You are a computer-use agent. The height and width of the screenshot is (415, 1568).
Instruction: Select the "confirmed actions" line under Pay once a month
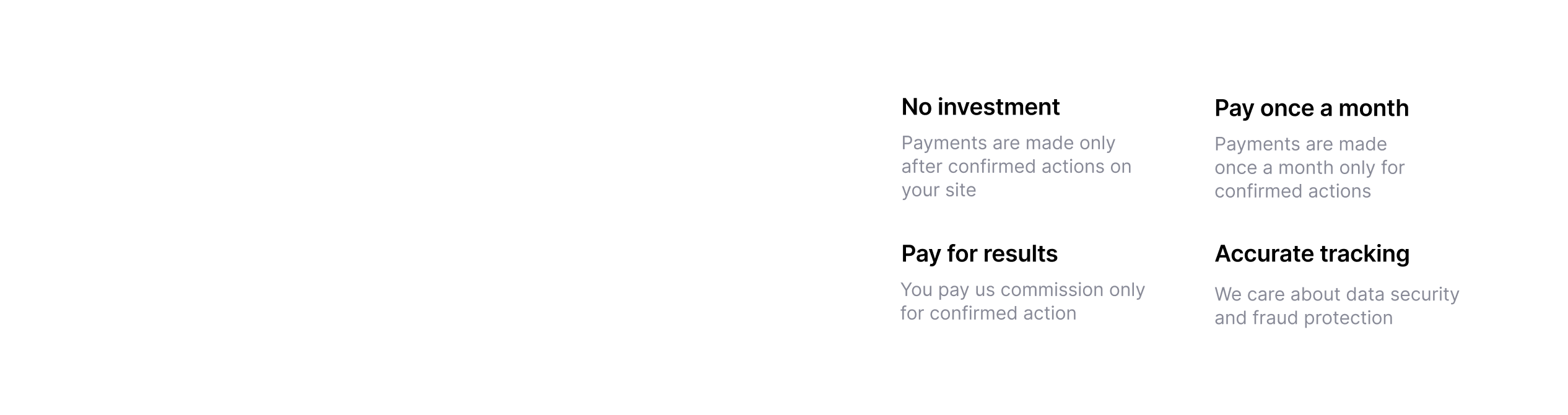pyautogui.click(x=1292, y=191)
